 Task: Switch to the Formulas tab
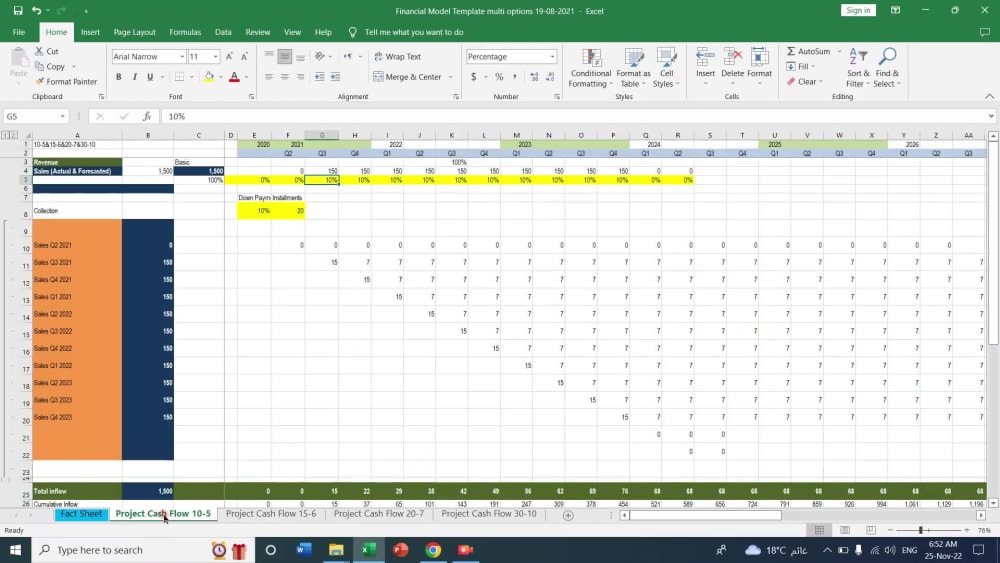[x=185, y=32]
